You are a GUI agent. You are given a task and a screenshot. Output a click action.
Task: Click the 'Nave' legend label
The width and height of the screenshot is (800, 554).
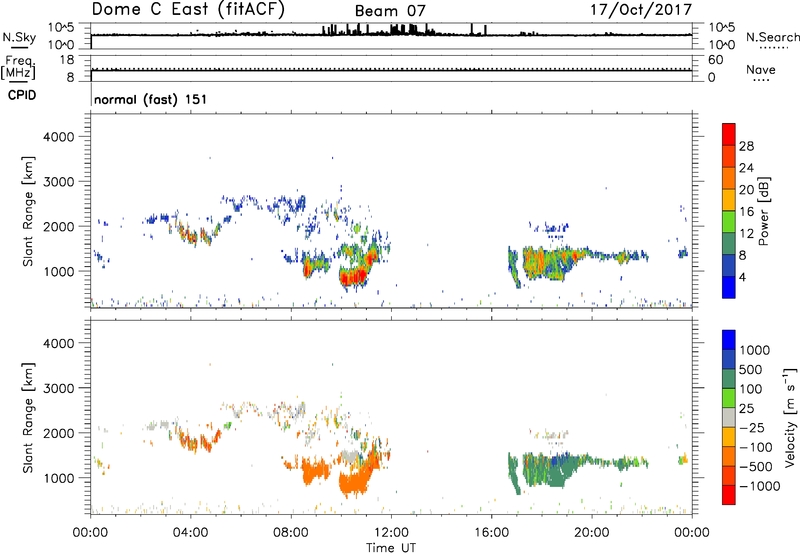[x=761, y=69]
